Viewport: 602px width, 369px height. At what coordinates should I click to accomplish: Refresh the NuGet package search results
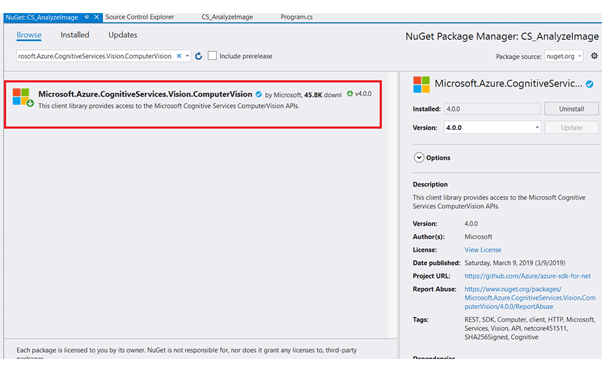click(x=198, y=56)
